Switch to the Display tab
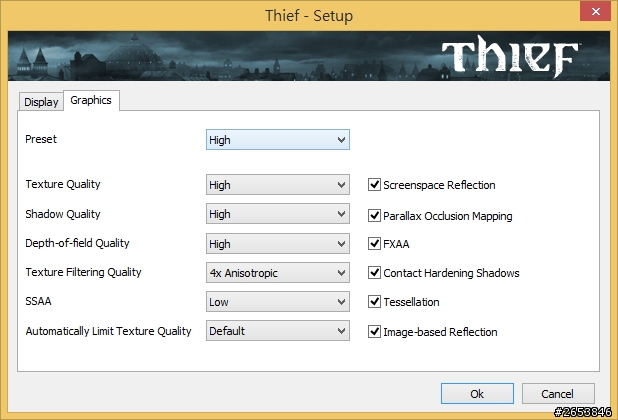The image size is (618, 420). coord(41,102)
